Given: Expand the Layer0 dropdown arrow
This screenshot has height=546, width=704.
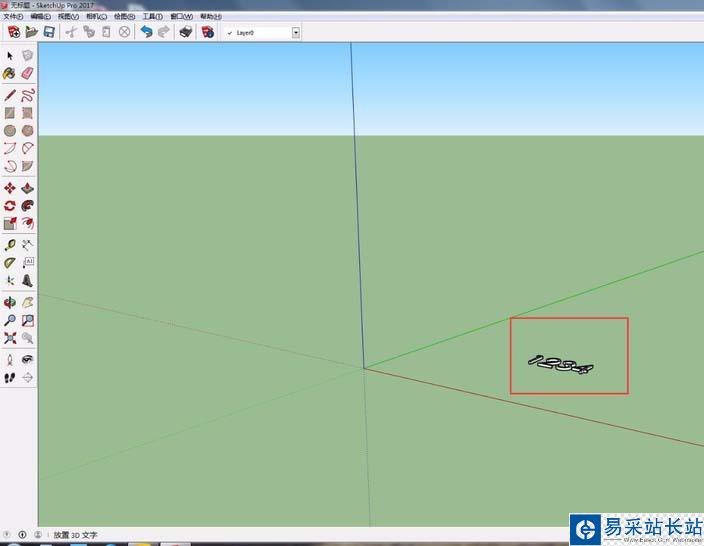Looking at the screenshot, I should coord(295,33).
